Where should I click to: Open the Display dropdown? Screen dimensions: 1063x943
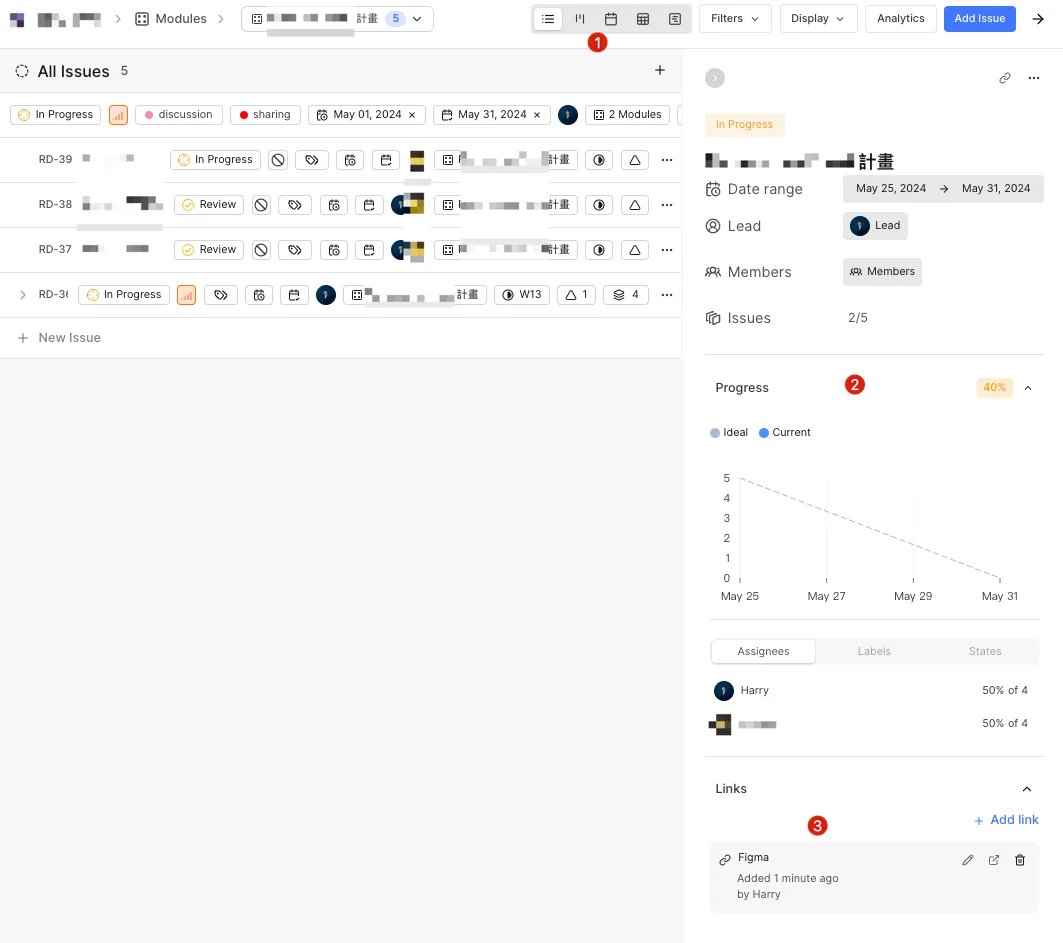coord(817,19)
